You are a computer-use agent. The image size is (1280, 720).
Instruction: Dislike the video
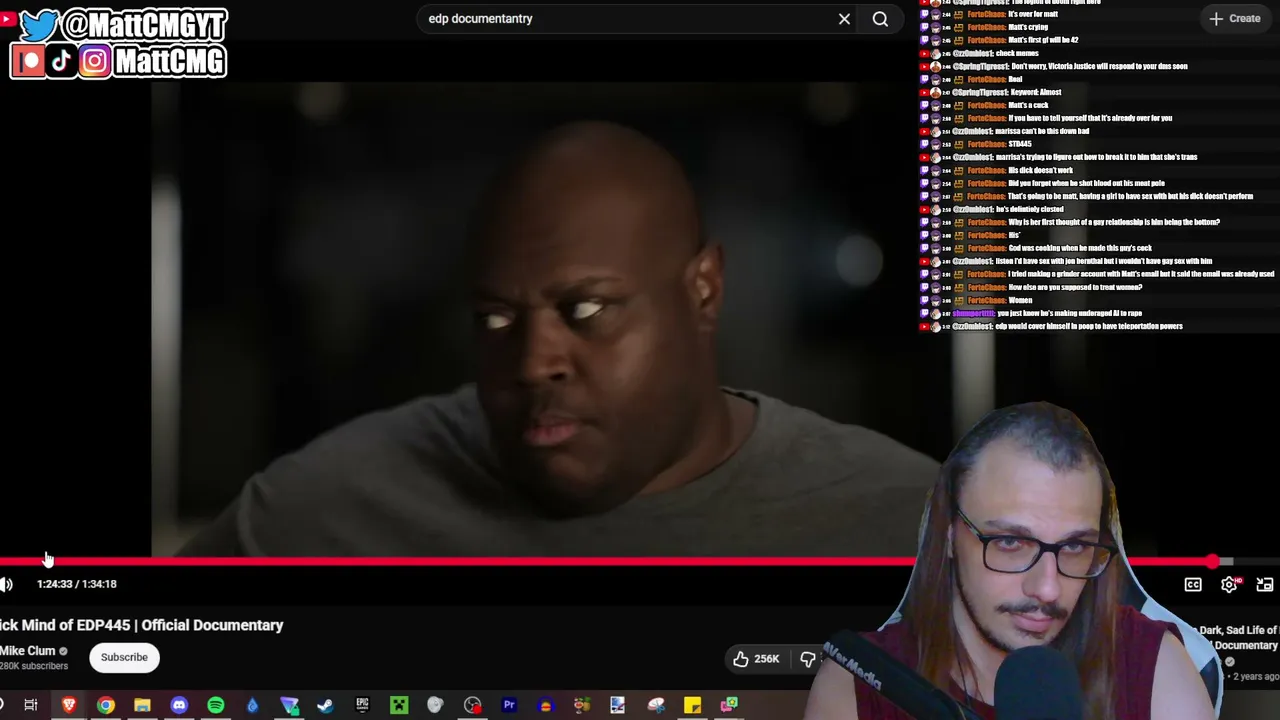(x=808, y=658)
